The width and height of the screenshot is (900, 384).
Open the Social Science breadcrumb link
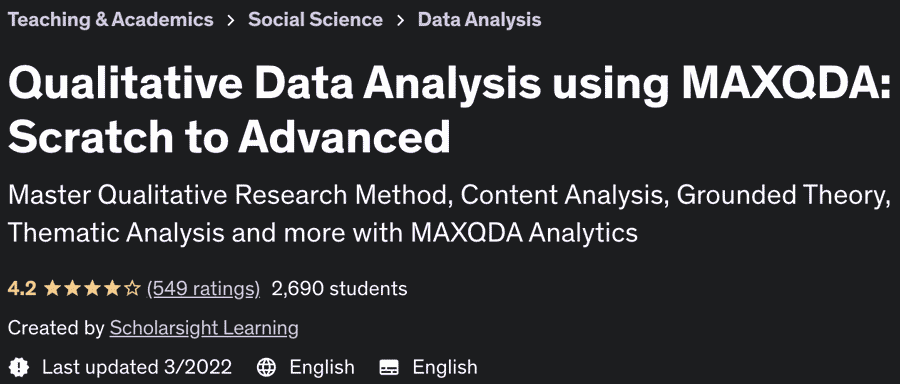tap(315, 20)
